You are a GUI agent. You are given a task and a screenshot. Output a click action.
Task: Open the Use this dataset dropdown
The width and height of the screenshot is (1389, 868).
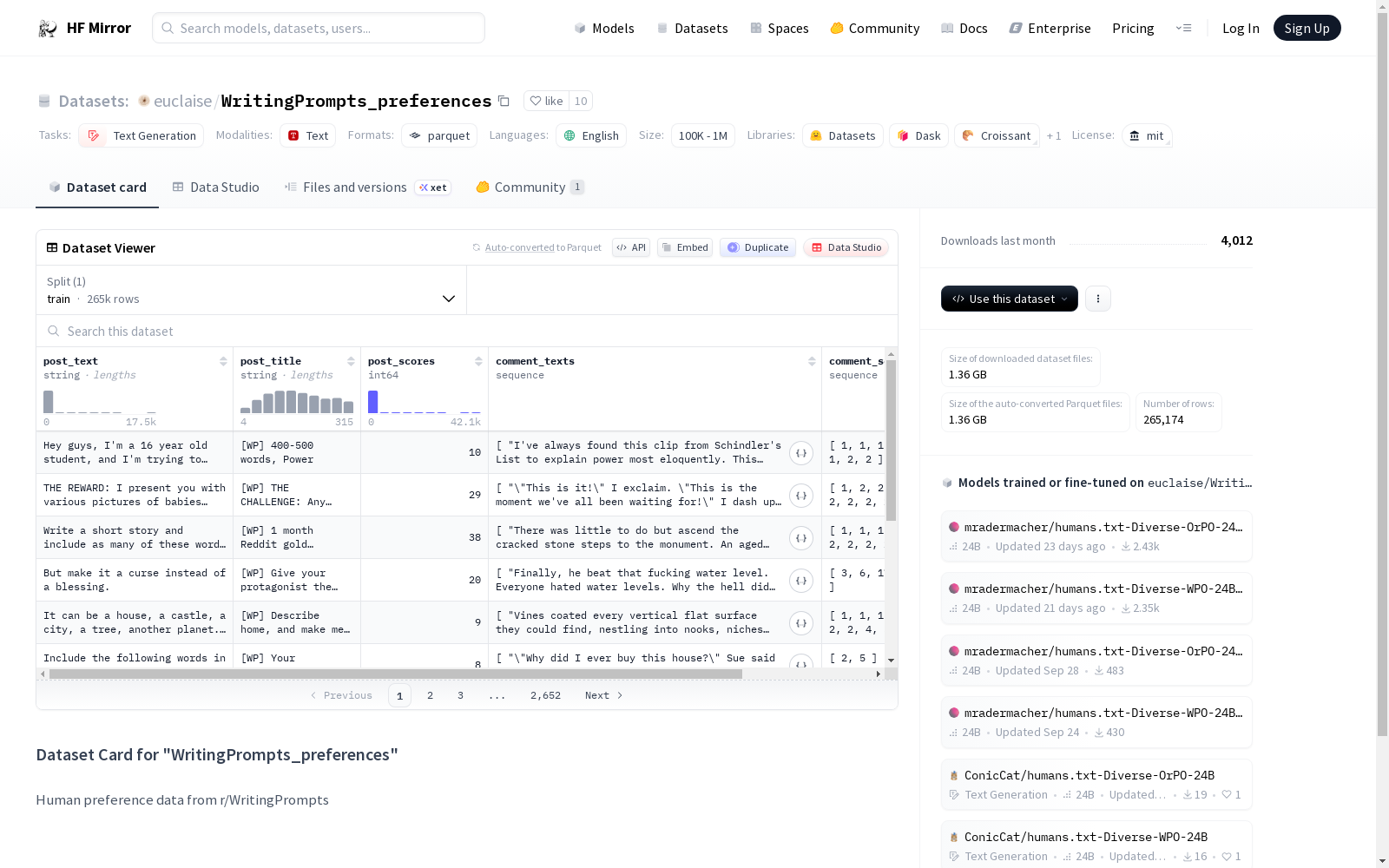[x=1010, y=299]
